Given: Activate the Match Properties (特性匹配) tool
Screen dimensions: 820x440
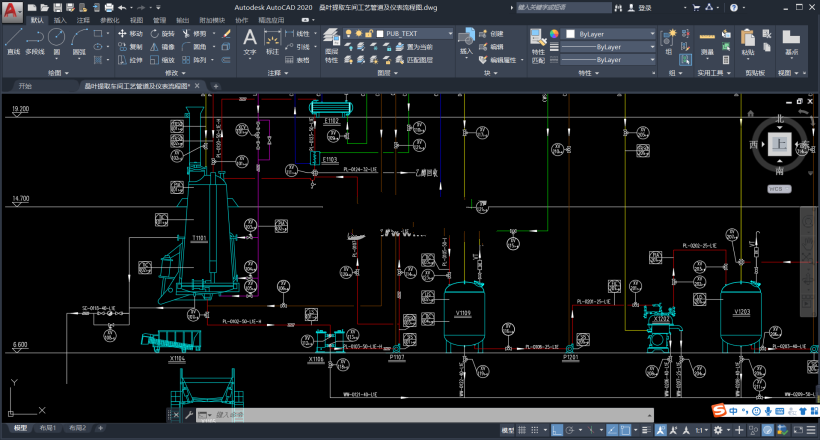Looking at the screenshot, I should pyautogui.click(x=538, y=46).
